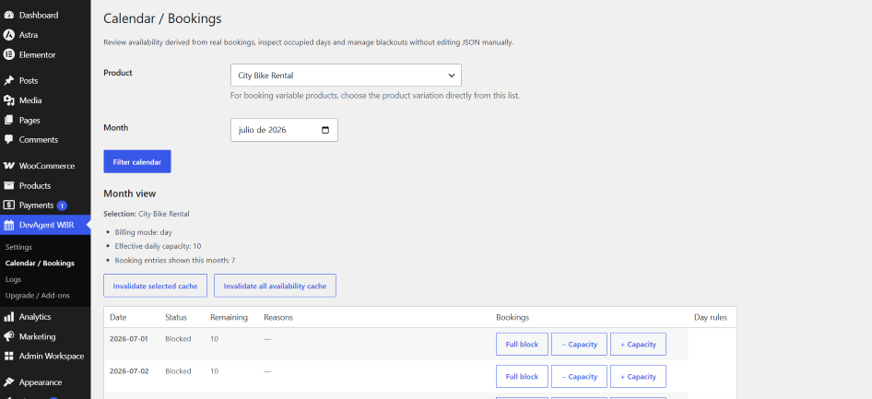Click Full block for 2026-07-02
The image size is (872, 399).
522,376
